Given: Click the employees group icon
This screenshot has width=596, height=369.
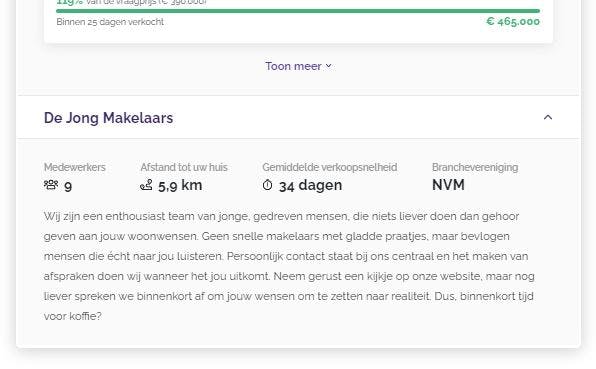Looking at the screenshot, I should pyautogui.click(x=51, y=185).
